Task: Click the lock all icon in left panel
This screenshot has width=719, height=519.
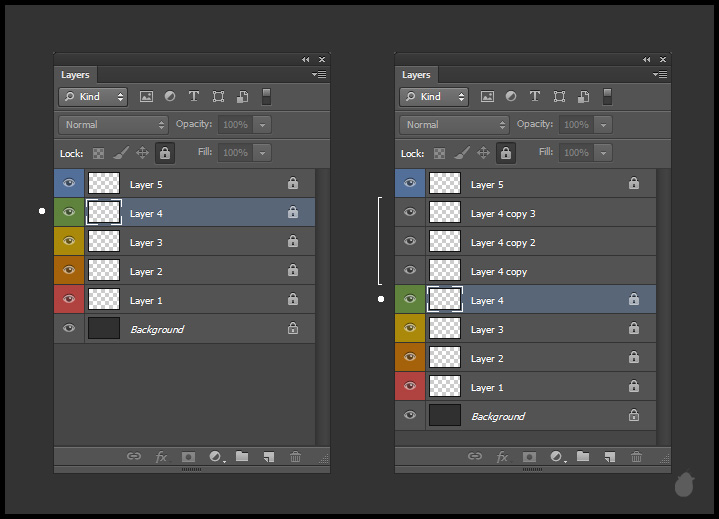Action: [165, 153]
